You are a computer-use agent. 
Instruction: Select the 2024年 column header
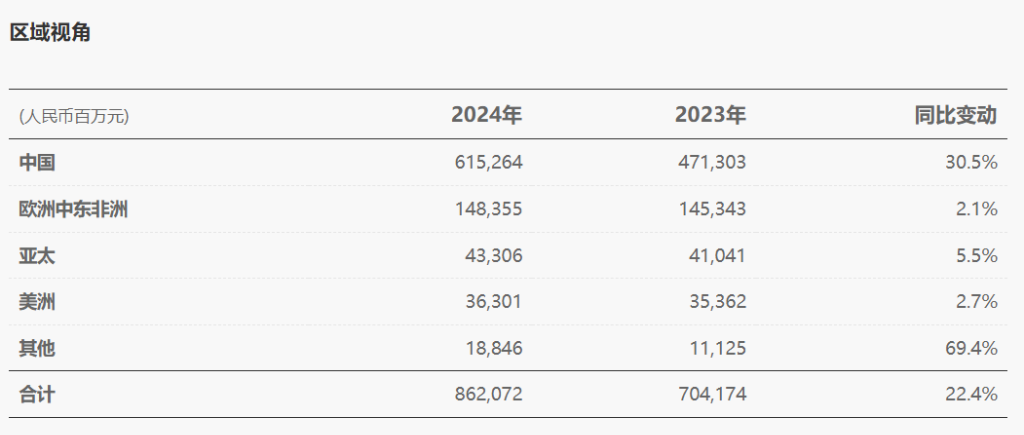click(x=487, y=115)
